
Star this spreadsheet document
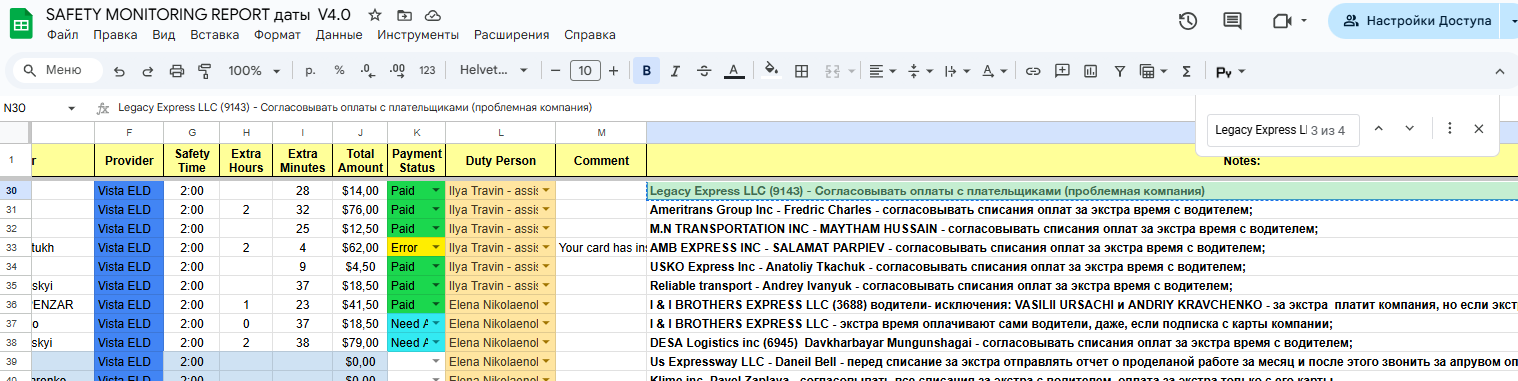374,15
